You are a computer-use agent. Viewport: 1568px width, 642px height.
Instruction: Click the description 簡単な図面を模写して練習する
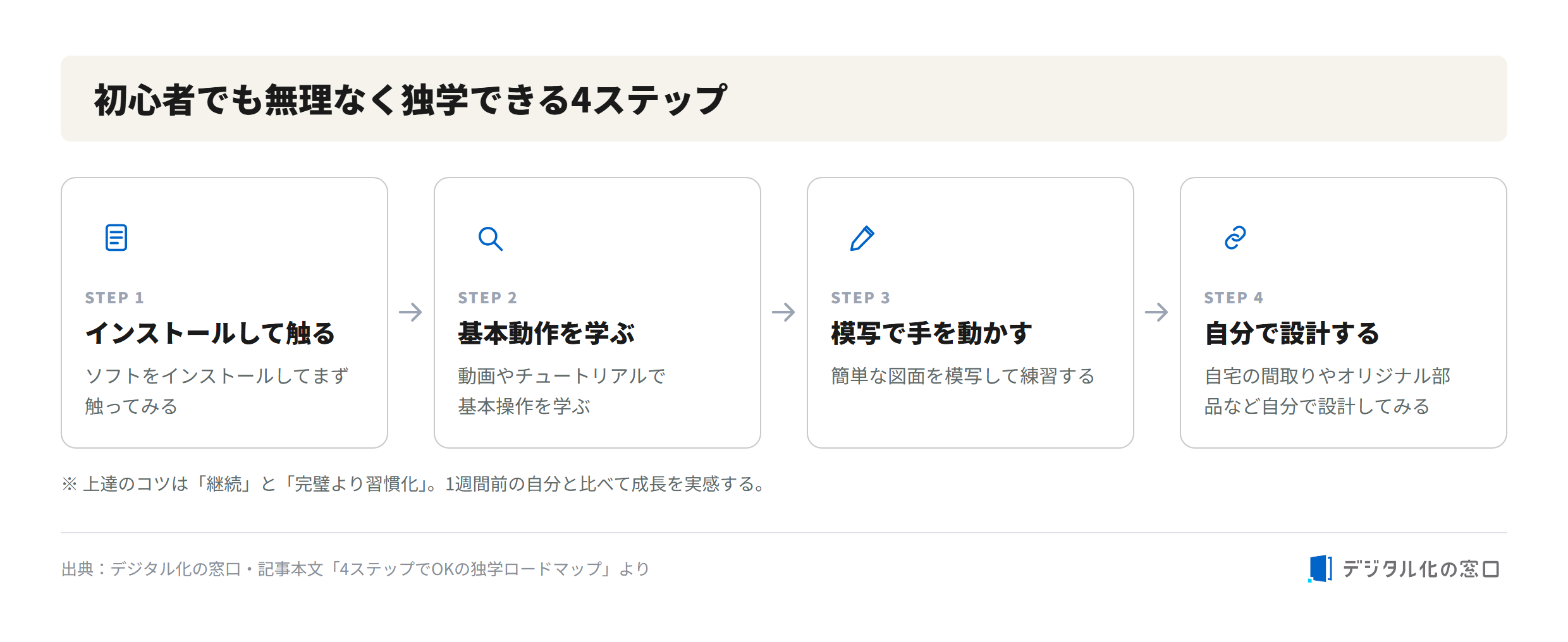pyautogui.click(x=963, y=376)
